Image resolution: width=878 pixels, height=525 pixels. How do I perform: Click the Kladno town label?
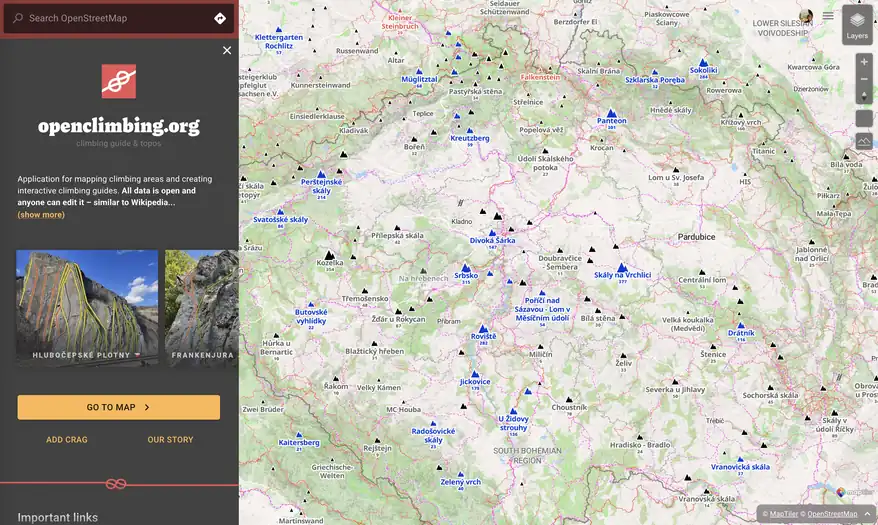pyautogui.click(x=461, y=221)
